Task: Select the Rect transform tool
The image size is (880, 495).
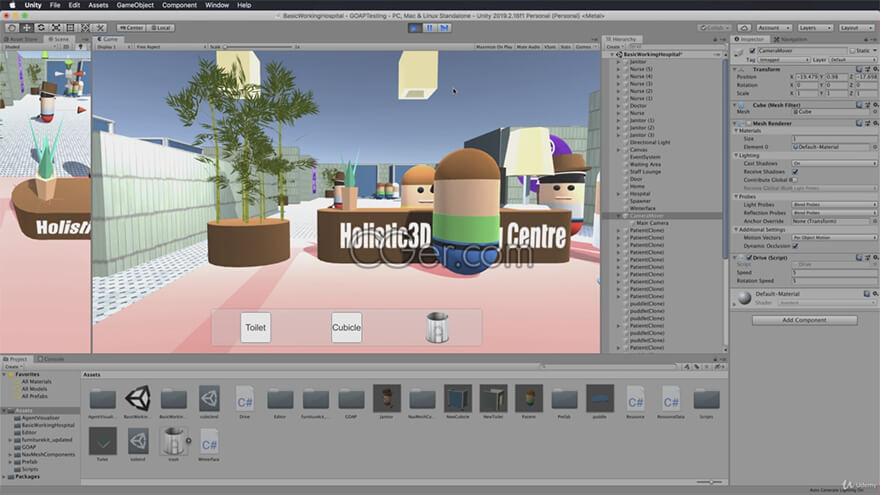Action: pos(70,28)
